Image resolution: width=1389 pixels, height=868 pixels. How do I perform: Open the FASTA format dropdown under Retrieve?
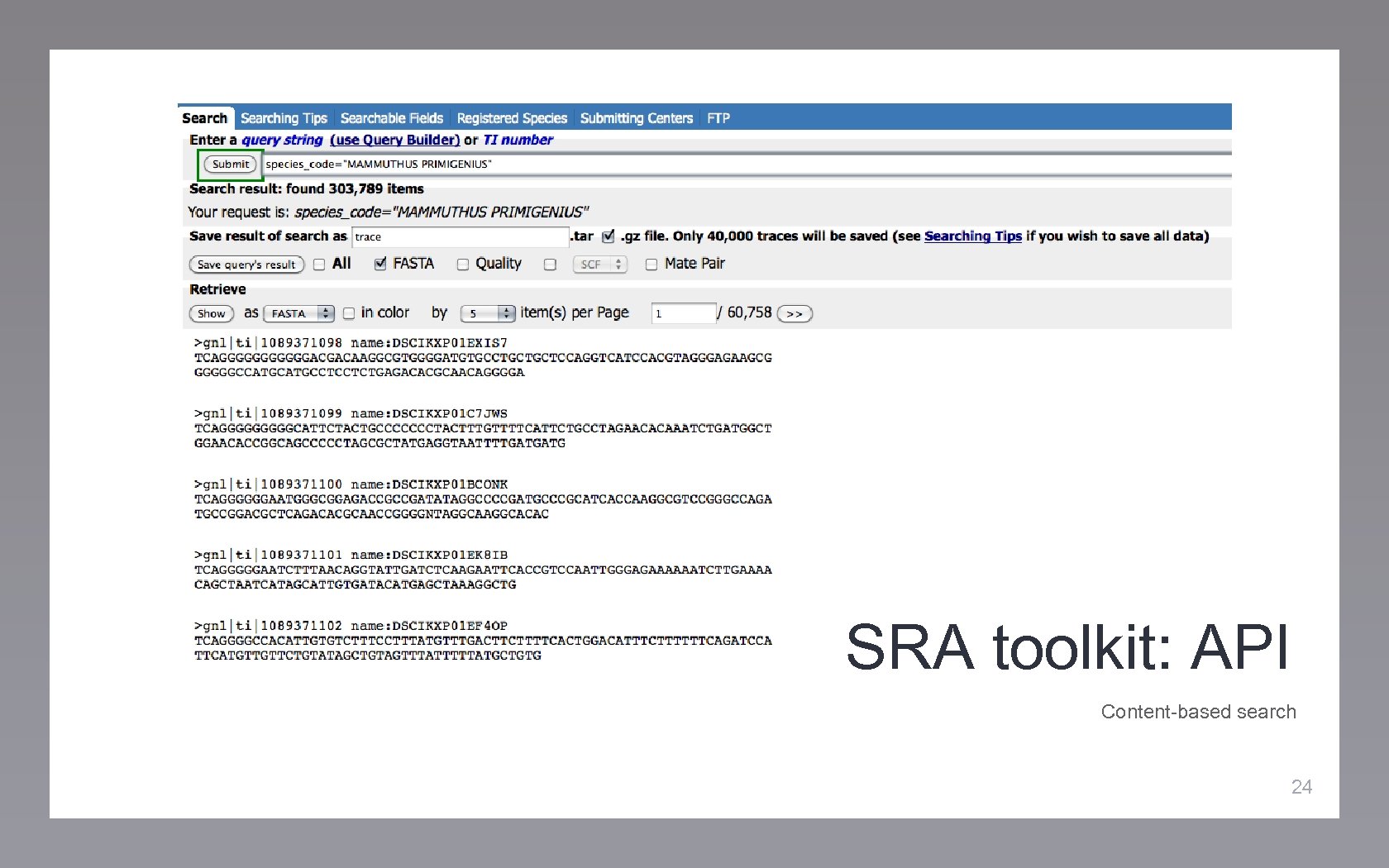(298, 313)
